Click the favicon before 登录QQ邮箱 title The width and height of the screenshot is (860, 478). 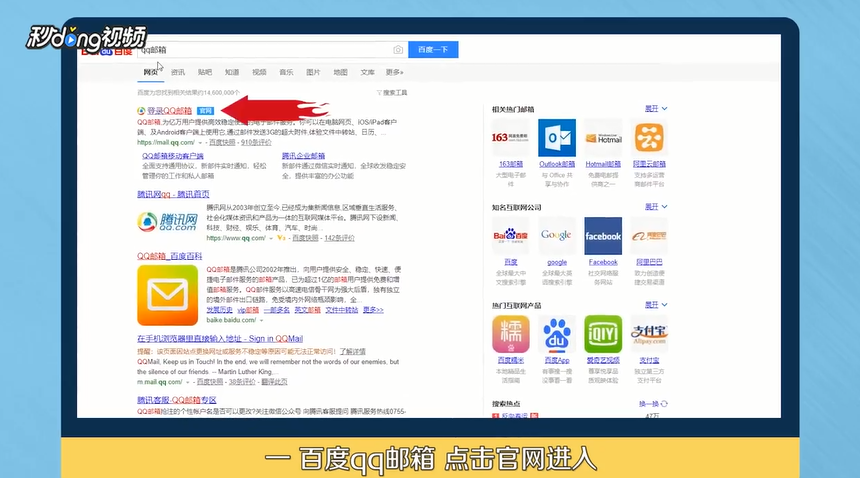click(141, 111)
